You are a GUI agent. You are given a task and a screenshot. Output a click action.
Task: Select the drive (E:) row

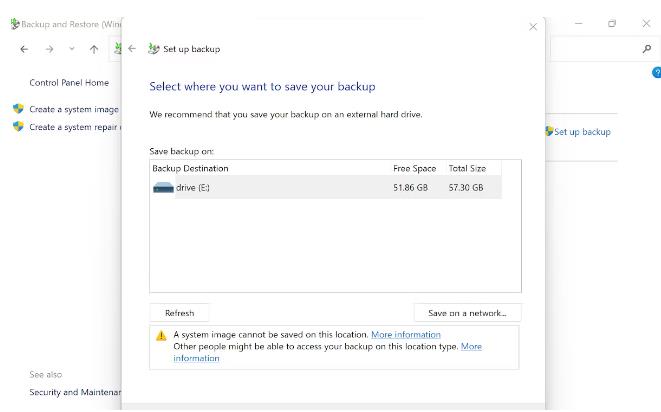click(326, 187)
